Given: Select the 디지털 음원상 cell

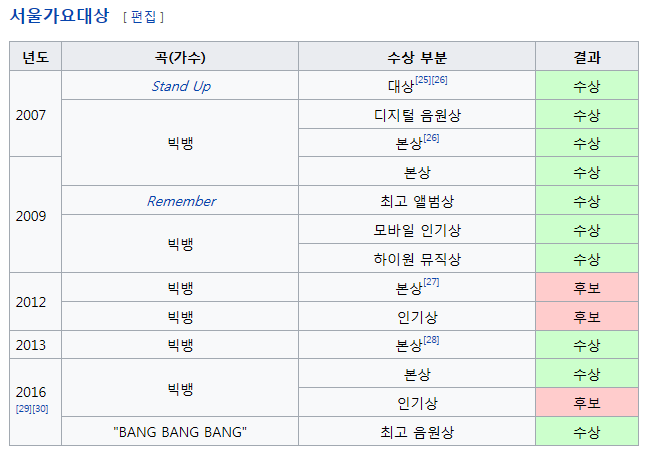Looking at the screenshot, I should point(417,115).
